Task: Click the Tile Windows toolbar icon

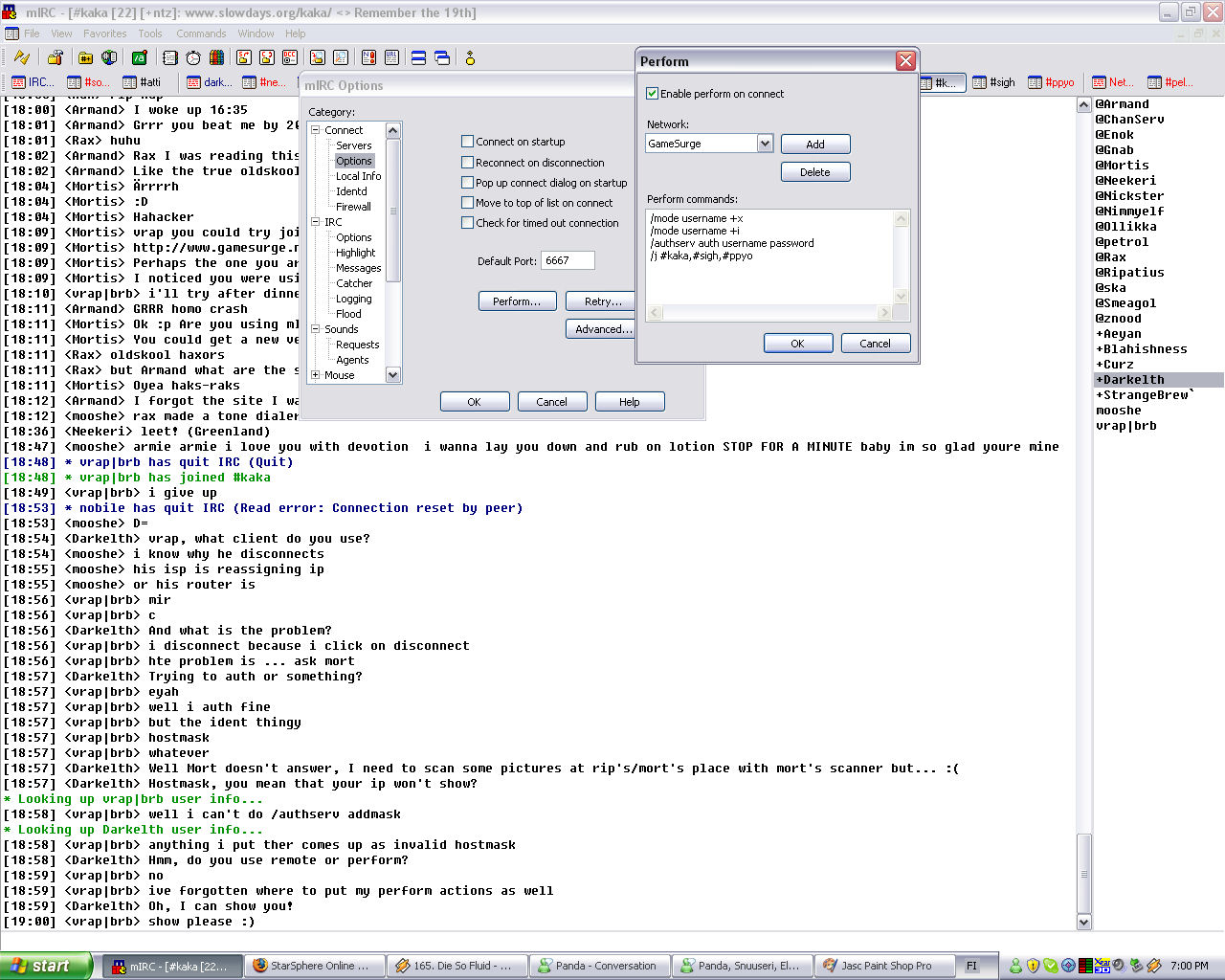Action: [418, 57]
